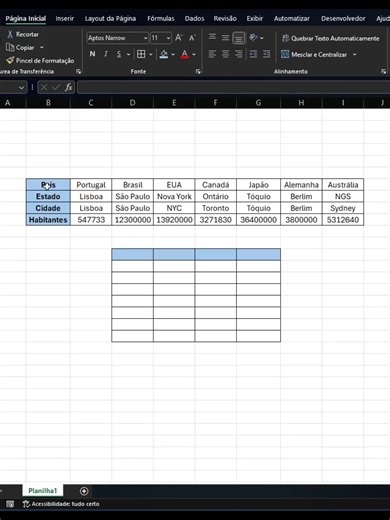Select cell containing Toronto
The width and height of the screenshot is (390, 520).
(x=215, y=208)
